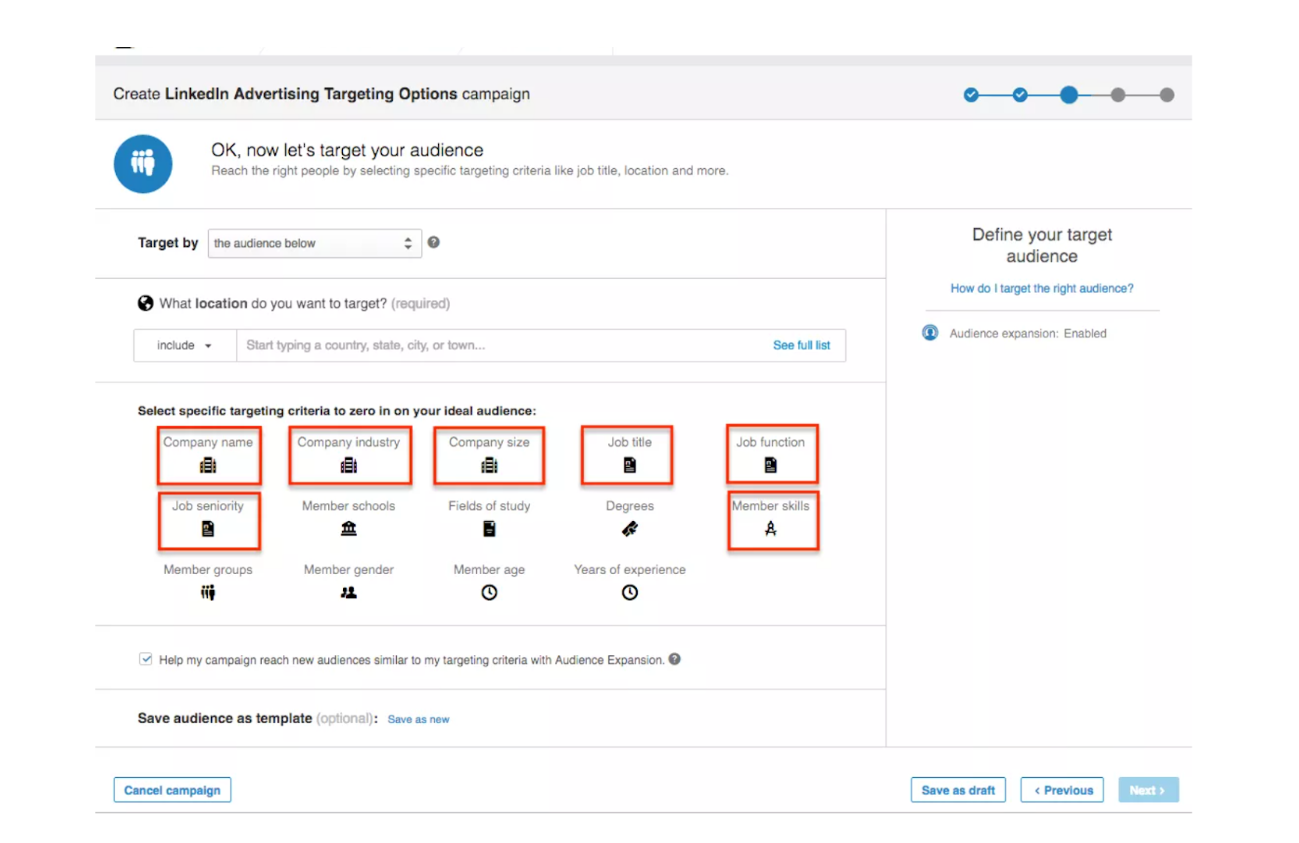Click the Years of experience clock icon
This screenshot has width=1299, height=843.
(630, 593)
